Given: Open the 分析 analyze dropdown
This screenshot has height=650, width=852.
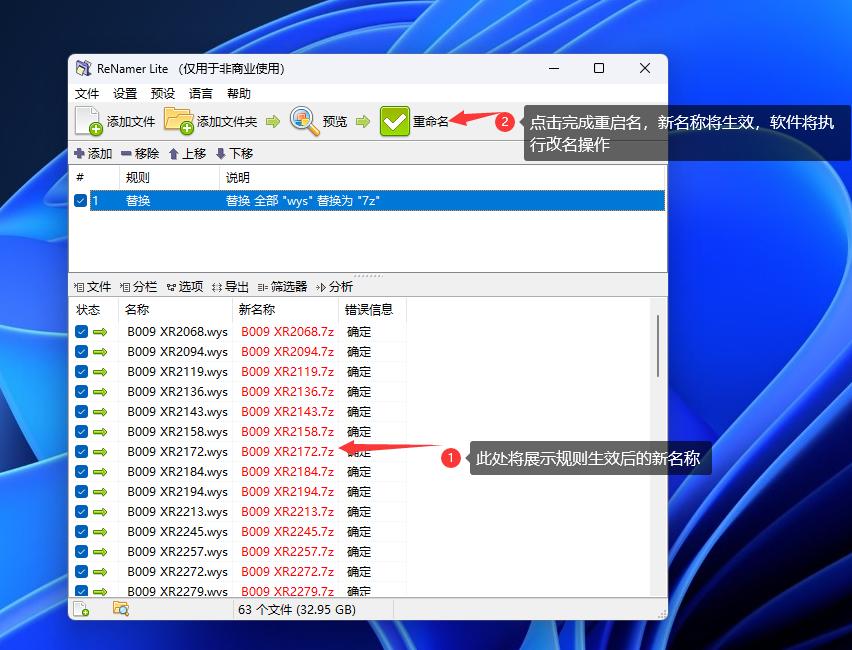Looking at the screenshot, I should [x=335, y=287].
